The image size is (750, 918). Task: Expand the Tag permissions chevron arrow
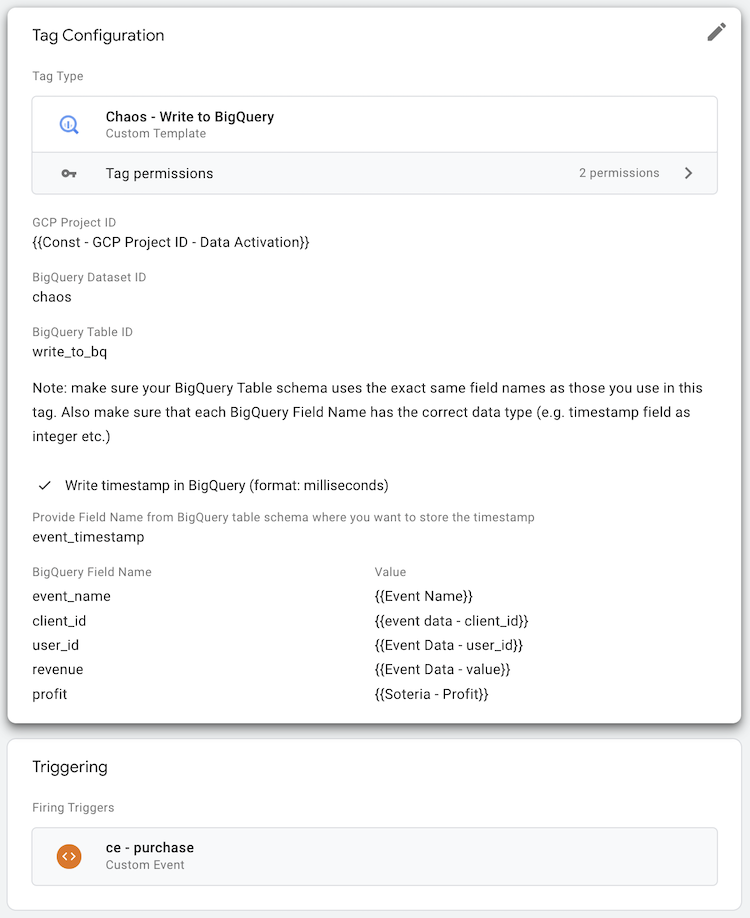pyautogui.click(x=688, y=173)
